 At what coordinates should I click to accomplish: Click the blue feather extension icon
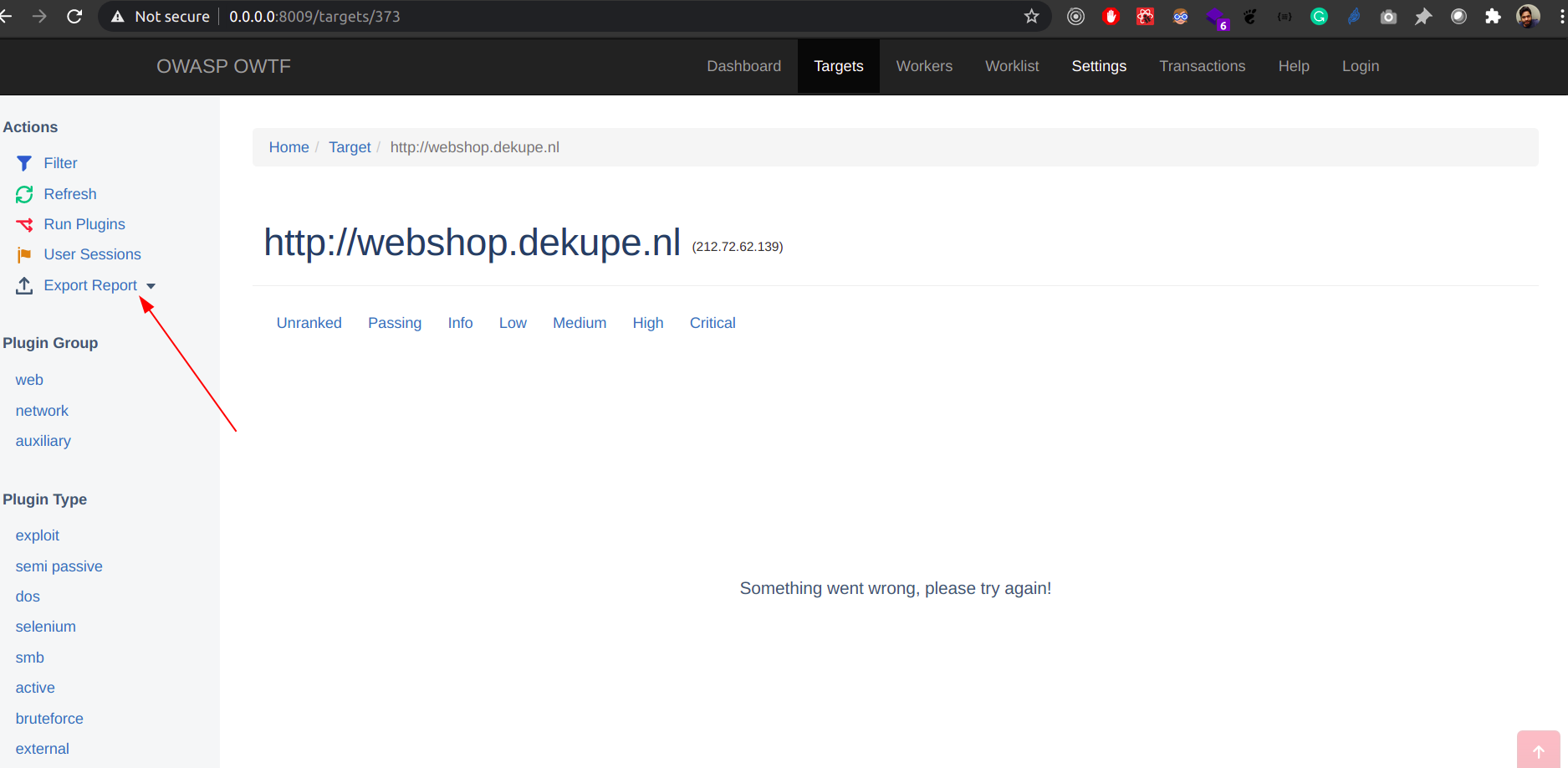pos(1354,17)
